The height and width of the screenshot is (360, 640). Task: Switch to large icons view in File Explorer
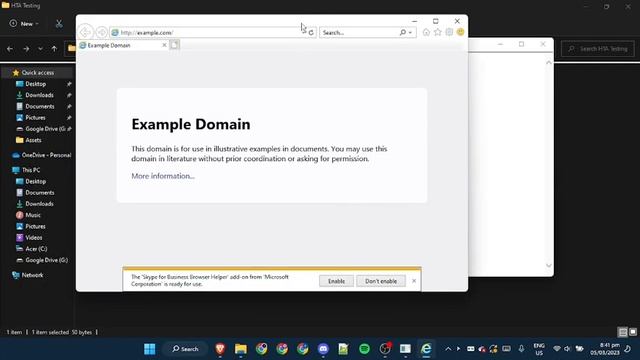coord(633,332)
